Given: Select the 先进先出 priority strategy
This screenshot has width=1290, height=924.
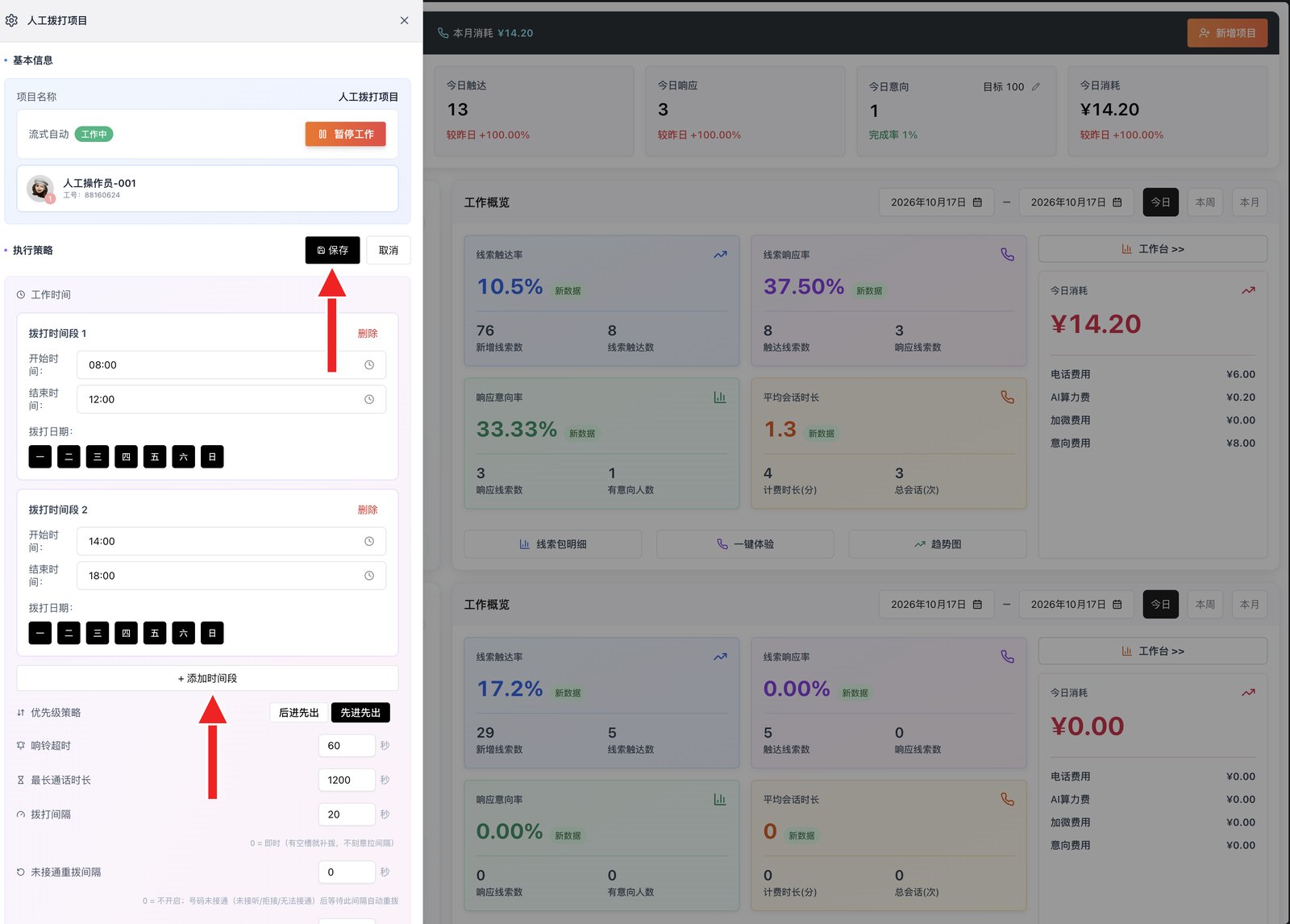Looking at the screenshot, I should click(x=360, y=713).
